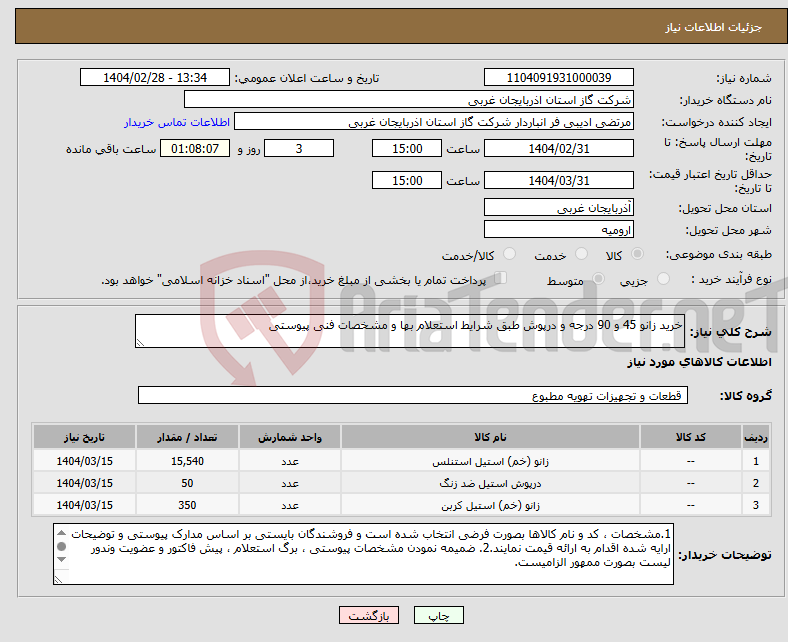Click resize handle of description text area
Image resolution: width=788 pixels, height=642 pixels.
[140, 343]
